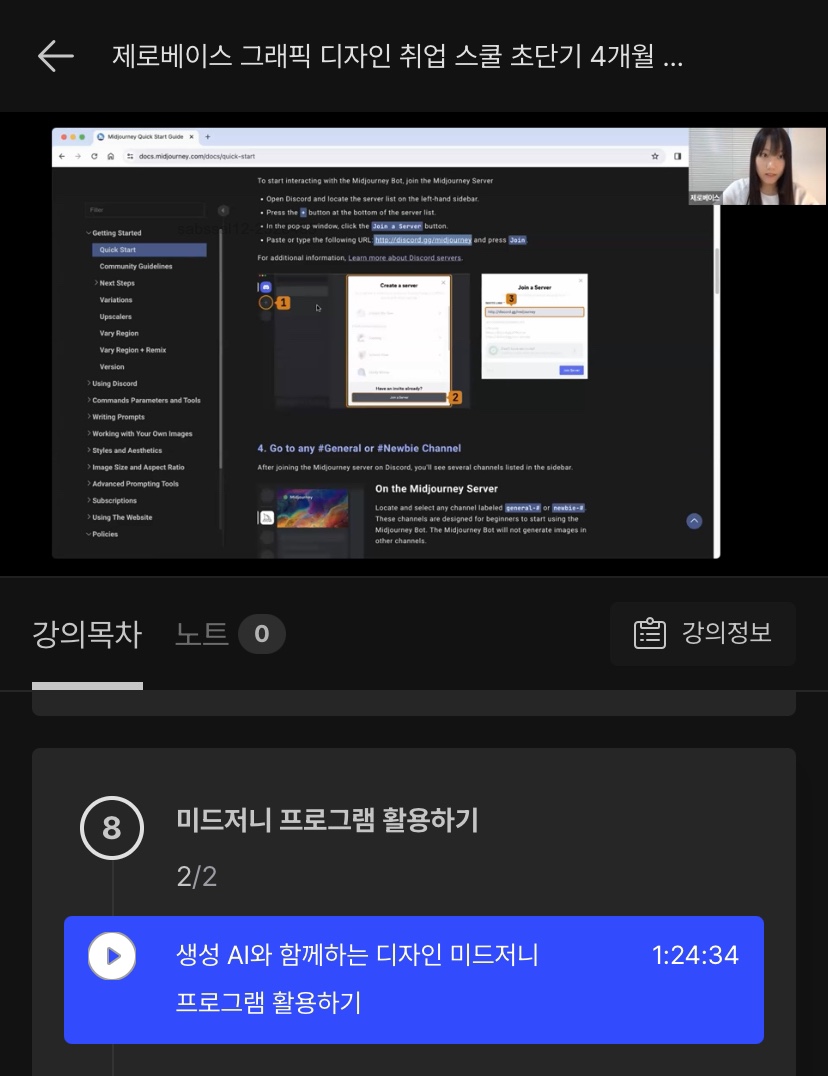
Task: Open Upscalers in docs sidebar
Action: (x=115, y=316)
